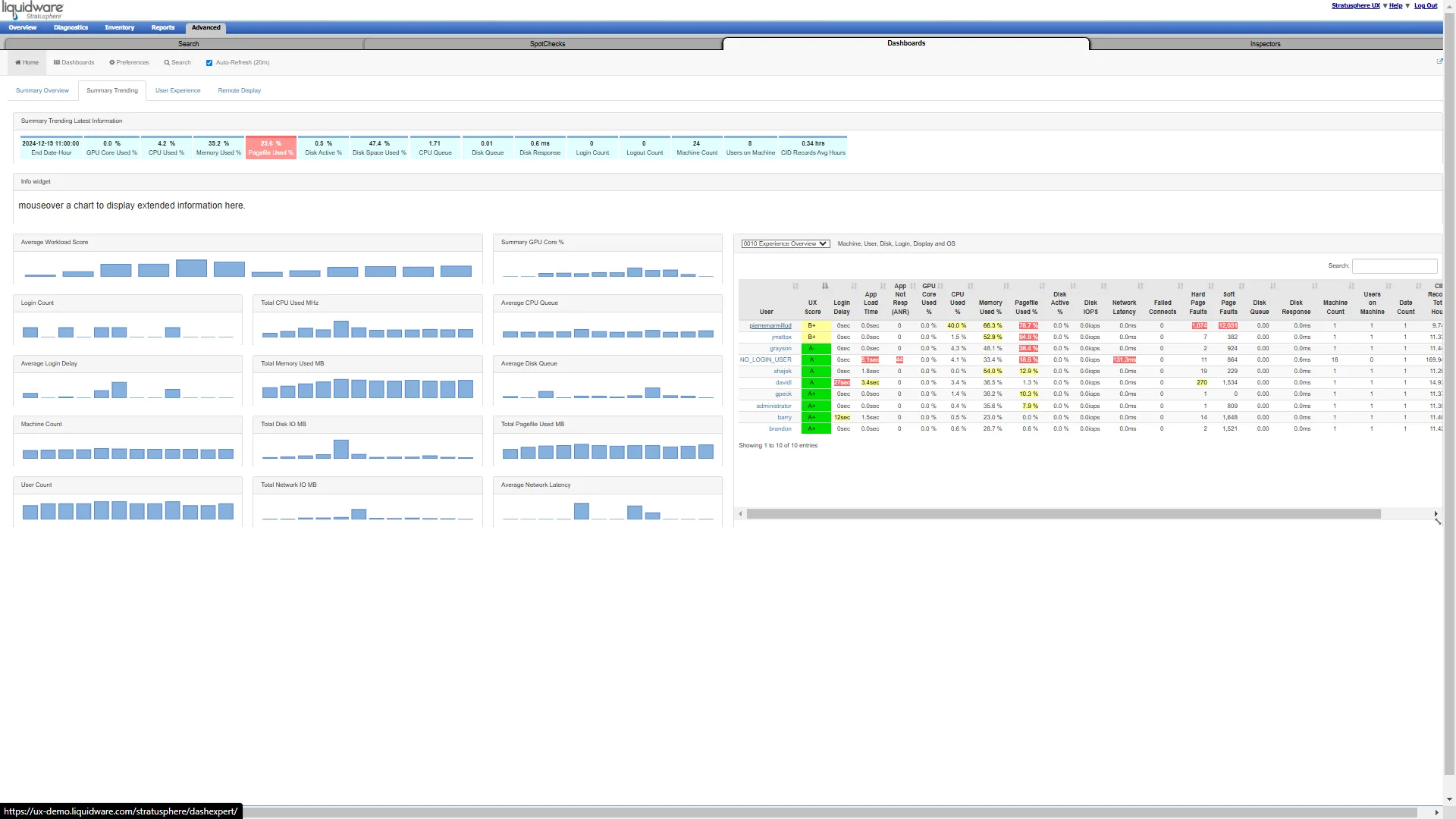Open user administrator link

(x=773, y=406)
